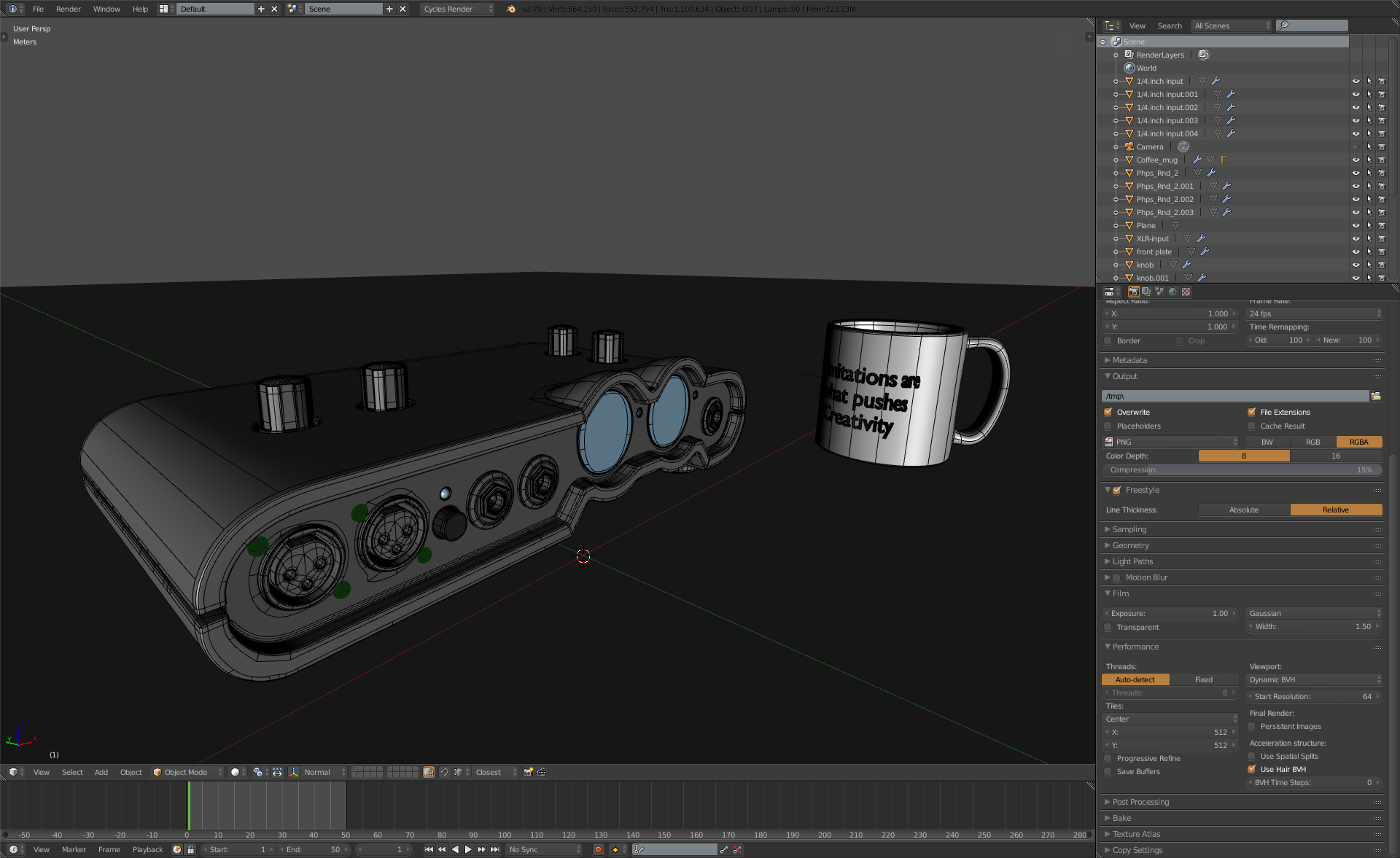
Task: Click the OpenGL render image camera icon
Action: pos(529,772)
